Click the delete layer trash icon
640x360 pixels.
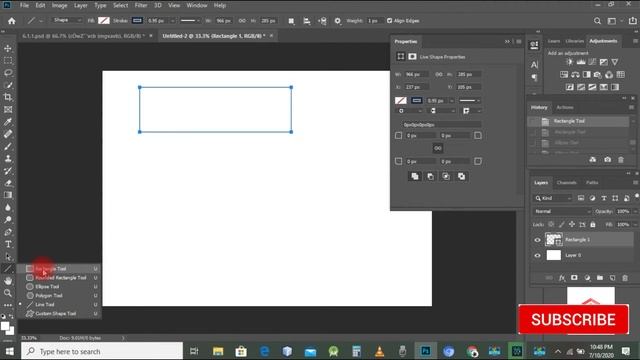pyautogui.click(x=625, y=278)
